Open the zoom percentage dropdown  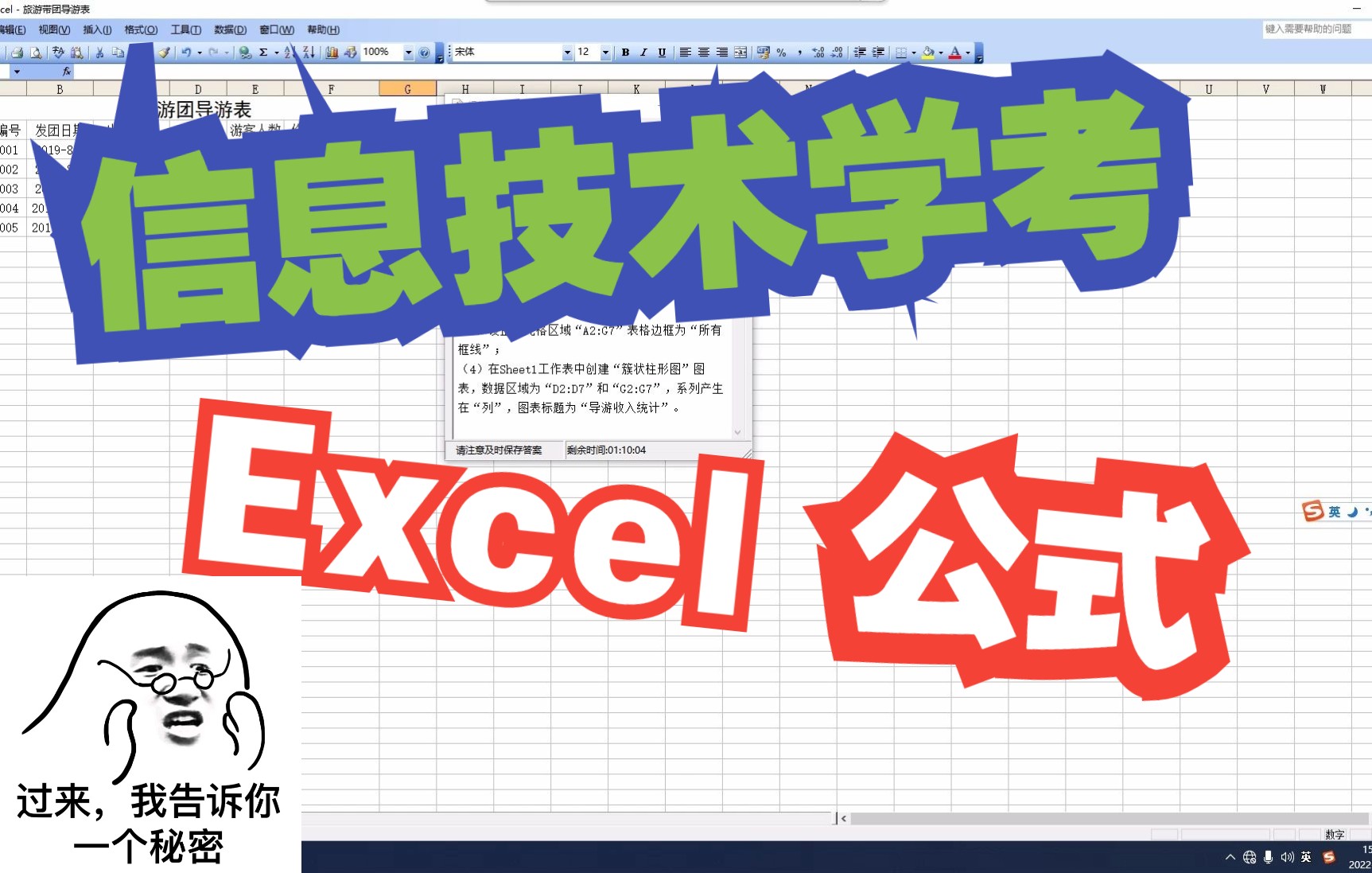[x=408, y=53]
